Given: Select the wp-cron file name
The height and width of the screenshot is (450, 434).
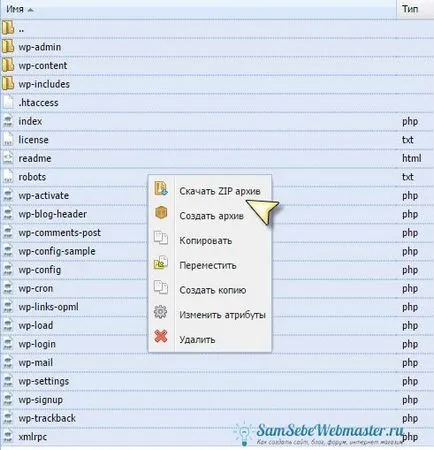Looking at the screenshot, I should [x=36, y=288].
